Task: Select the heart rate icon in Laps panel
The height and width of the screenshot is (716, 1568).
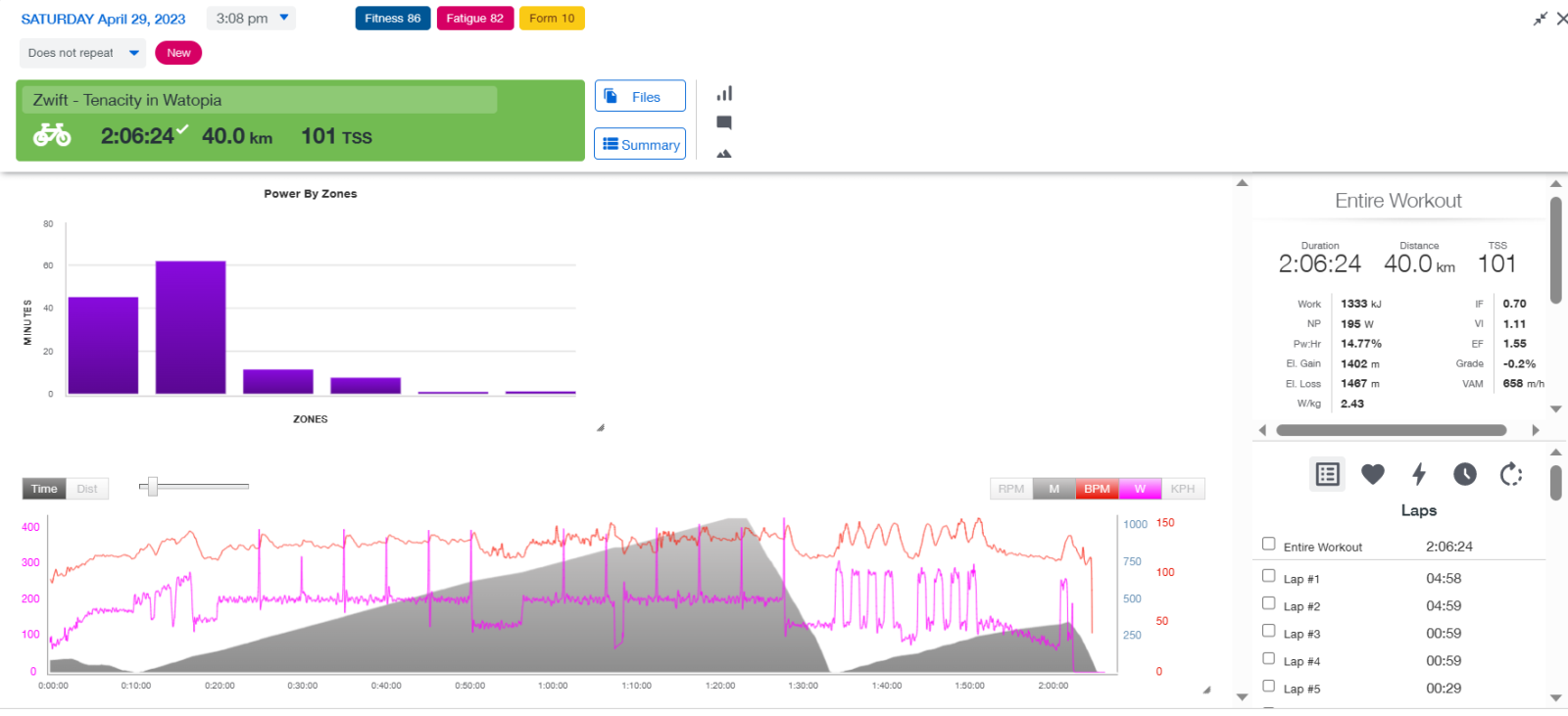Action: (1372, 474)
